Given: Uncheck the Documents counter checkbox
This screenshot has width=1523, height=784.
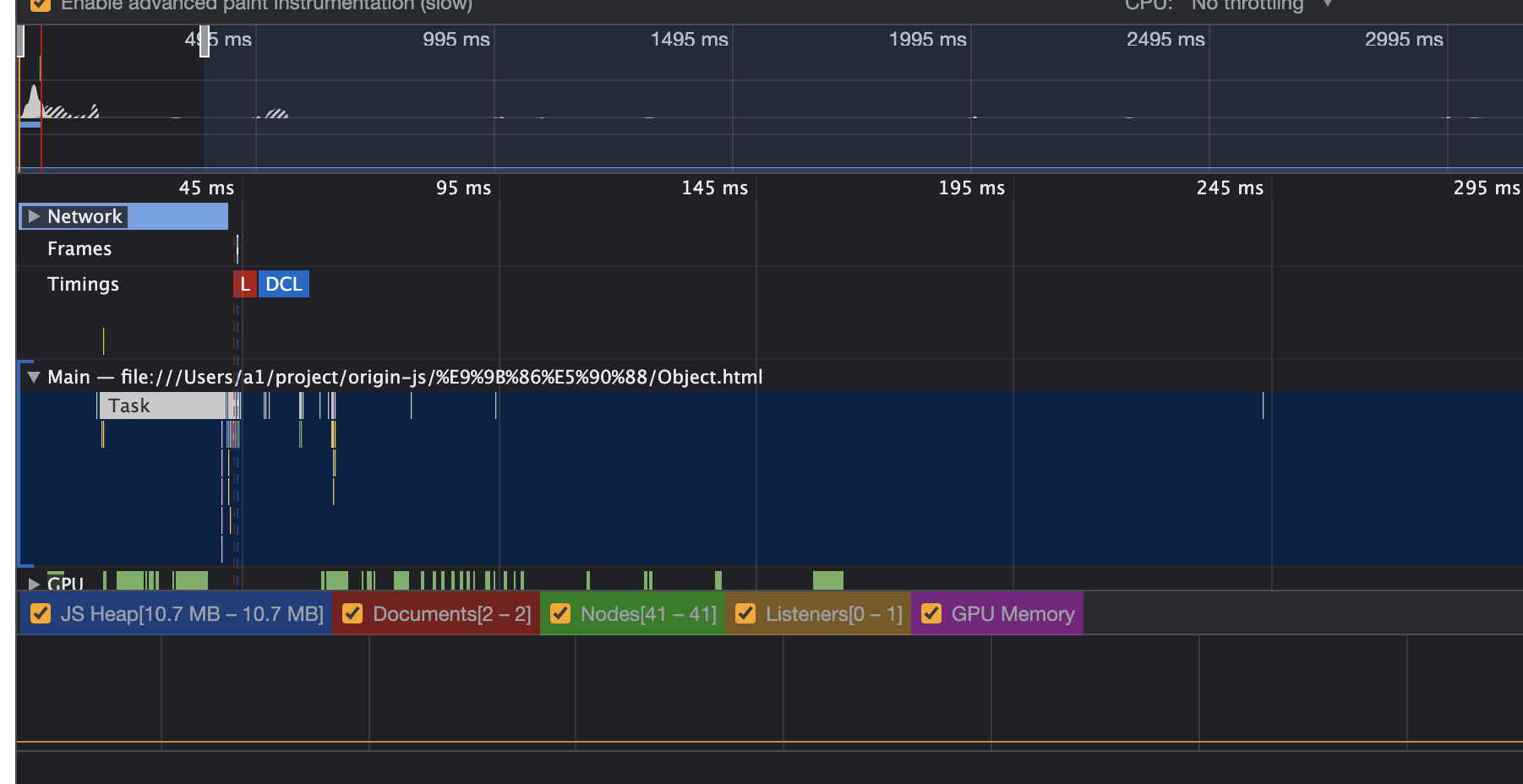Looking at the screenshot, I should [x=352, y=613].
